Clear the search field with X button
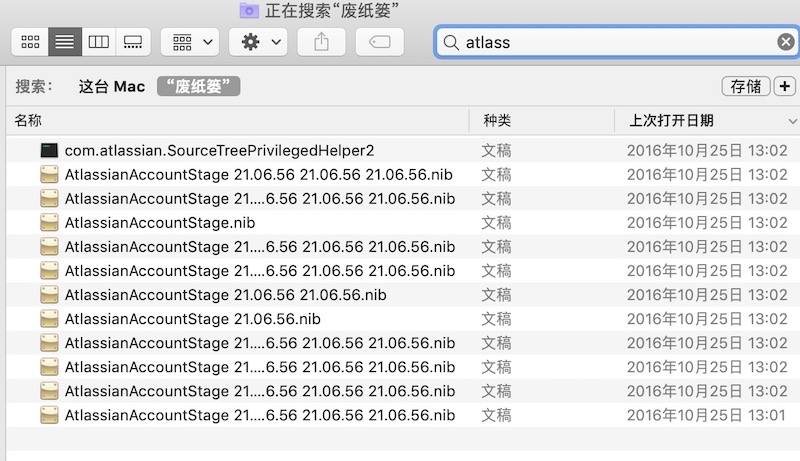This screenshot has width=800, height=461. (x=786, y=42)
